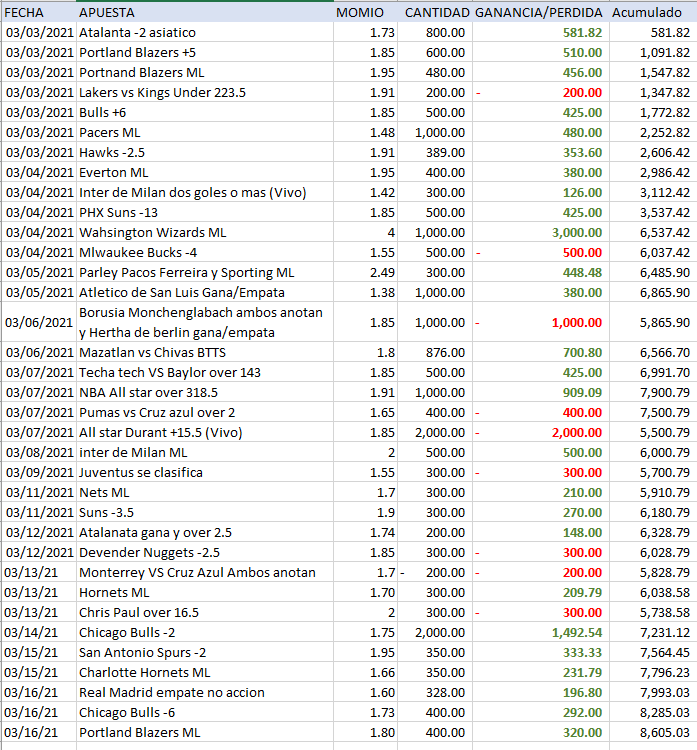This screenshot has height=750, width=697.
Task: Click 'Techa tech VS Baylor over 143'
Action: point(205,373)
